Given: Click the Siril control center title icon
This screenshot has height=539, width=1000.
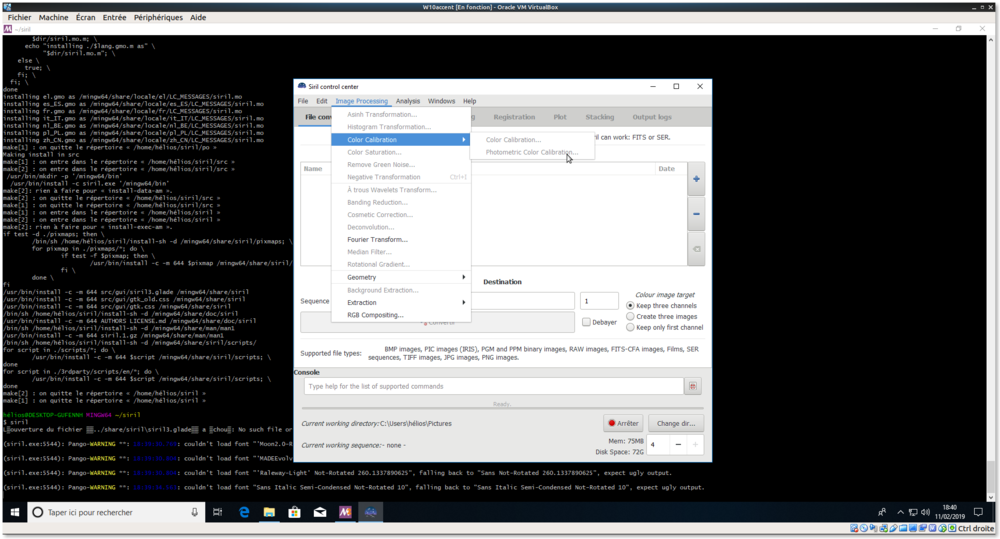Looking at the screenshot, I should [x=302, y=86].
